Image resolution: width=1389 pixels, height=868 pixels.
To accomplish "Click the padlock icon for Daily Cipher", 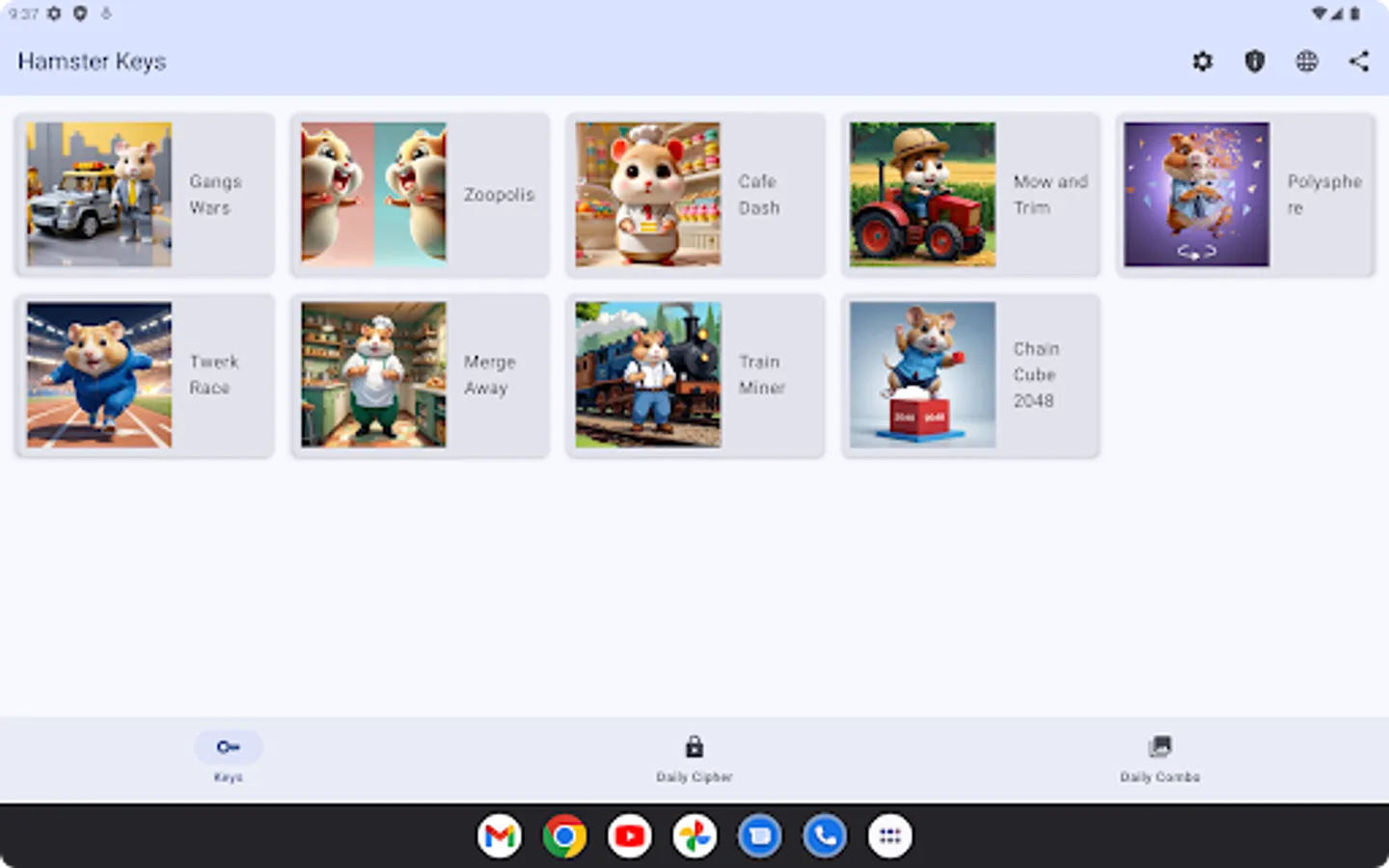I will (694, 746).
